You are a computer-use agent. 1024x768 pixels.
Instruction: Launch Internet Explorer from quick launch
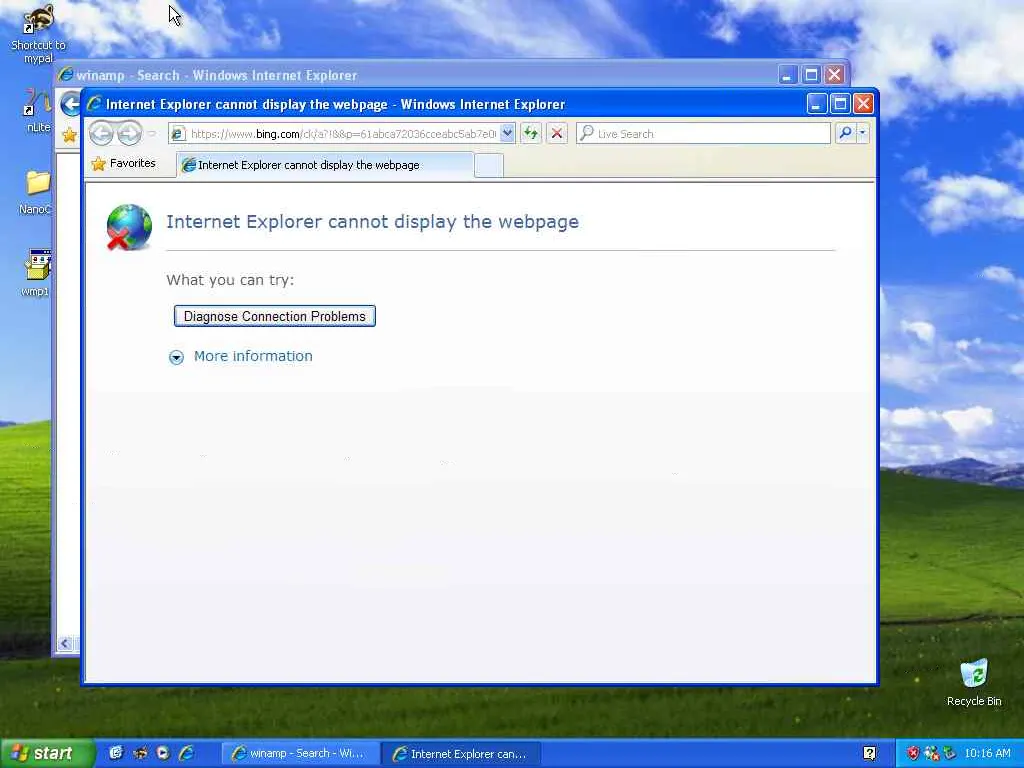[186, 753]
